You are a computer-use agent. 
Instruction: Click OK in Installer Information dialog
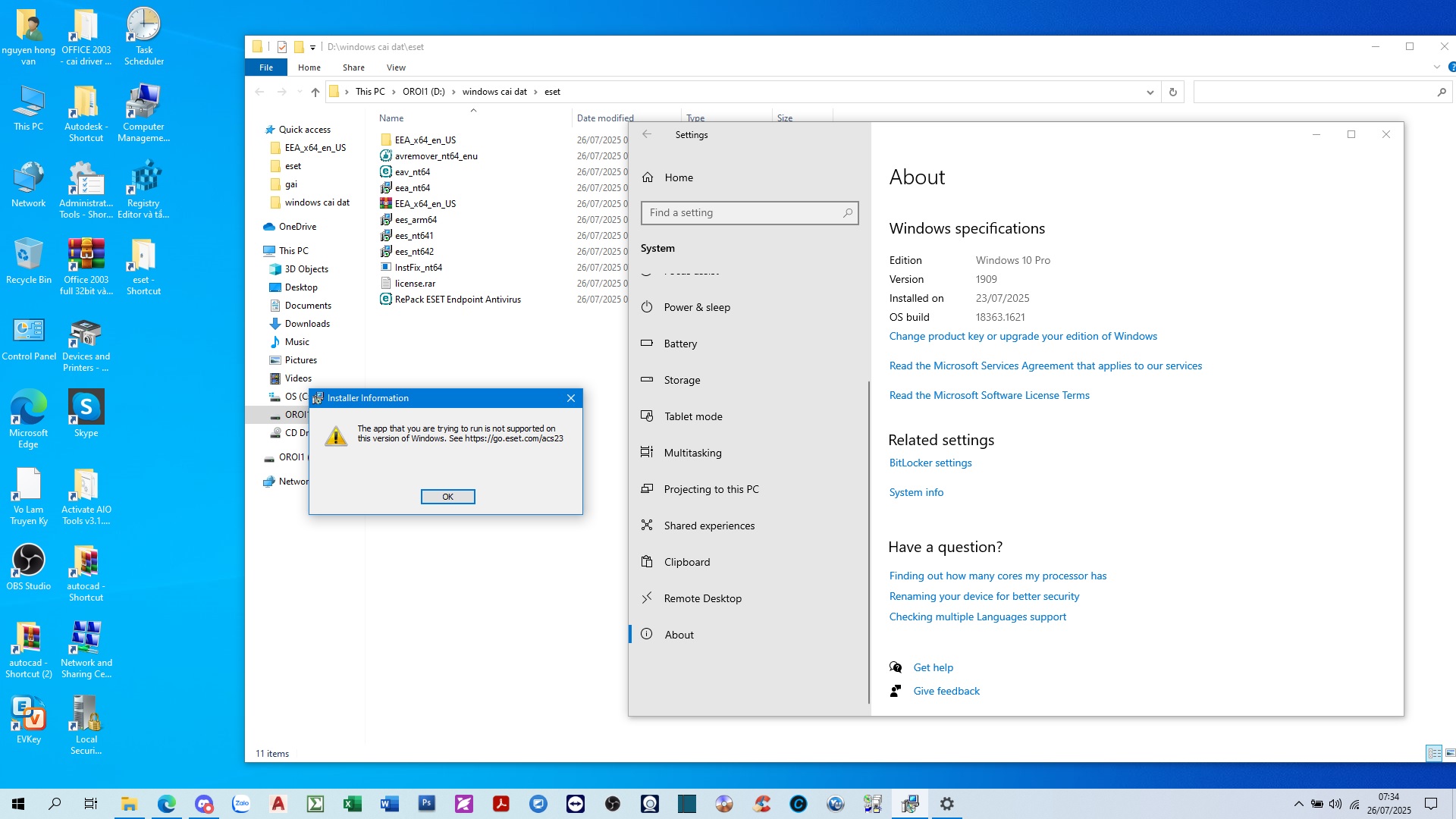[447, 497]
